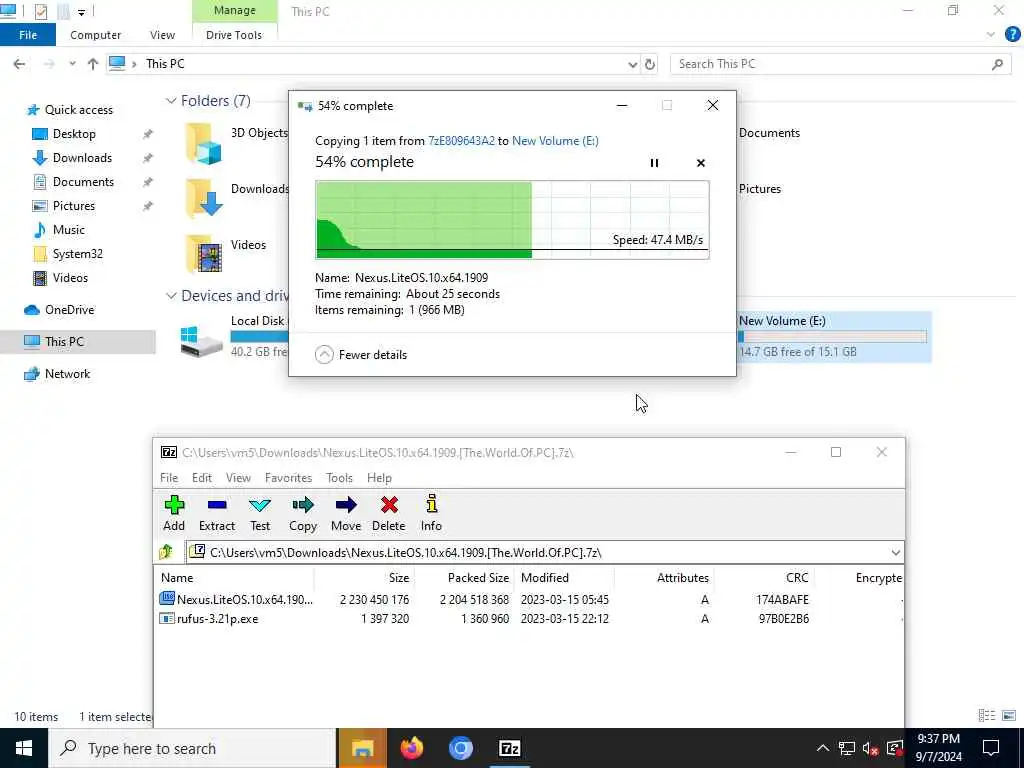This screenshot has width=1024, height=768.
Task: Open Info in 7-Zip toolbar
Action: point(431,504)
